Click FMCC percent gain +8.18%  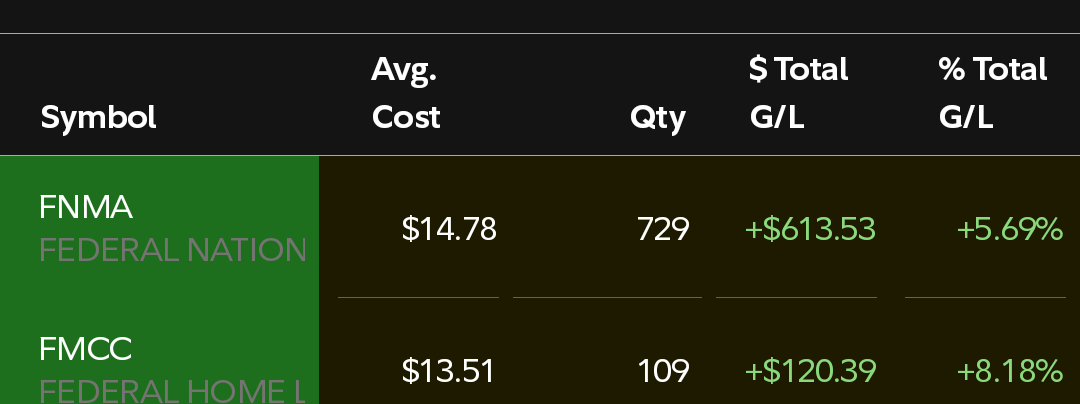click(1010, 372)
